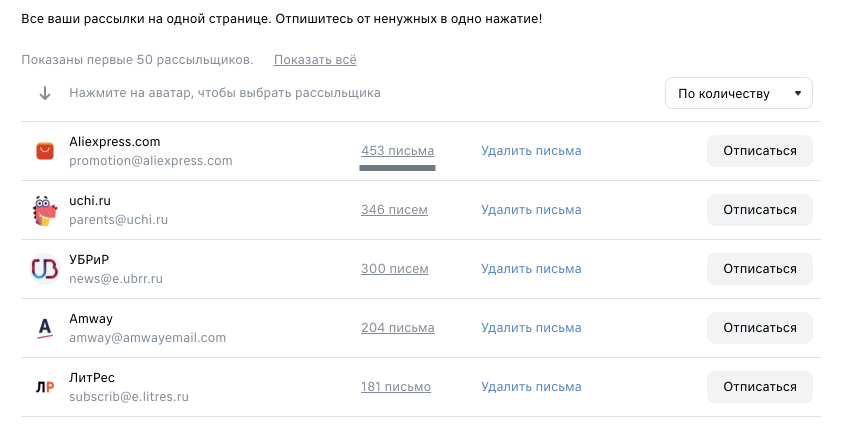Unsubscribe from Aliexpress.com with Отписаться
This screenshot has height=425, width=841.
(759, 151)
